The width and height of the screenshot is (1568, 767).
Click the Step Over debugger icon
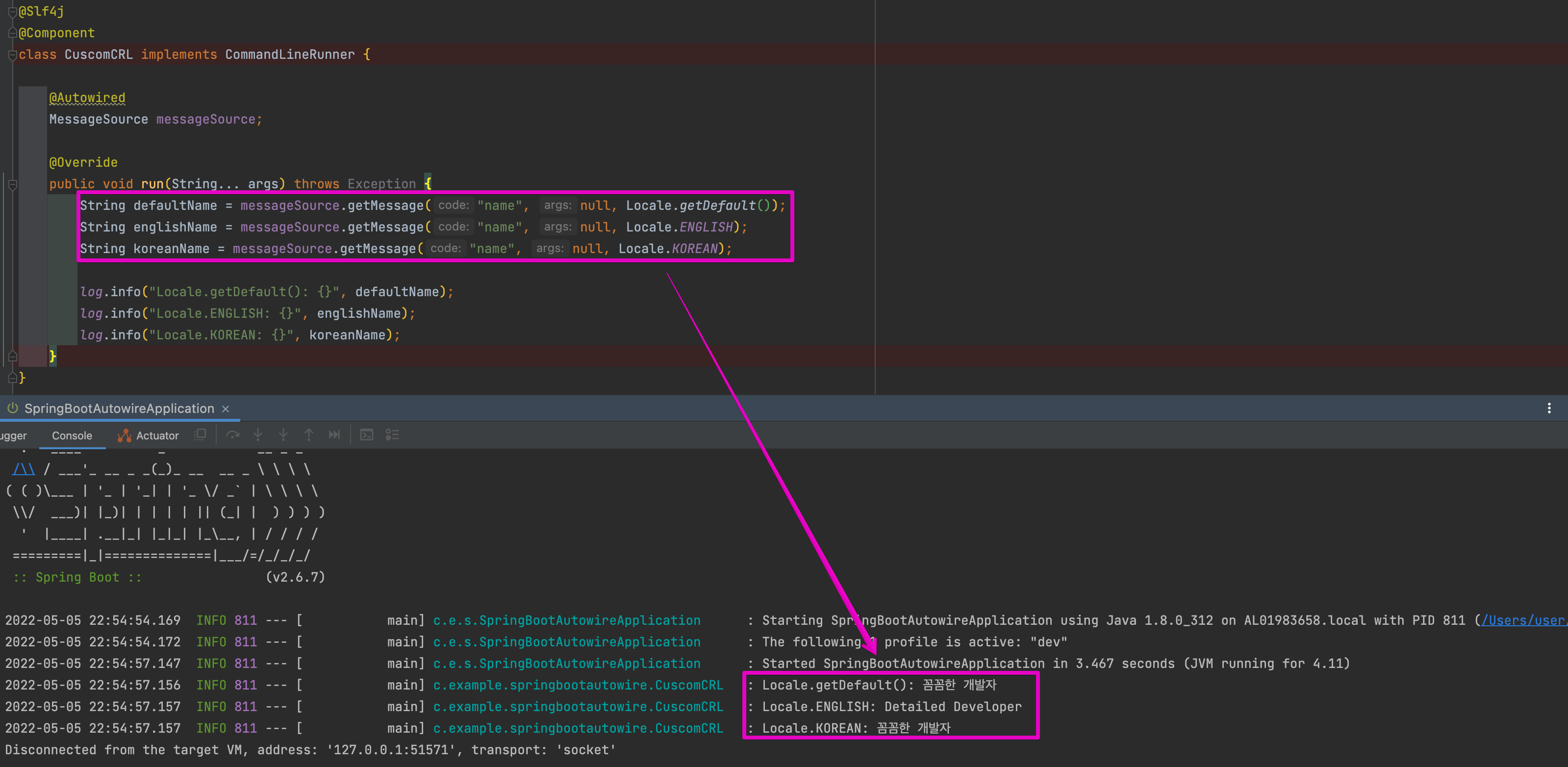coord(232,435)
